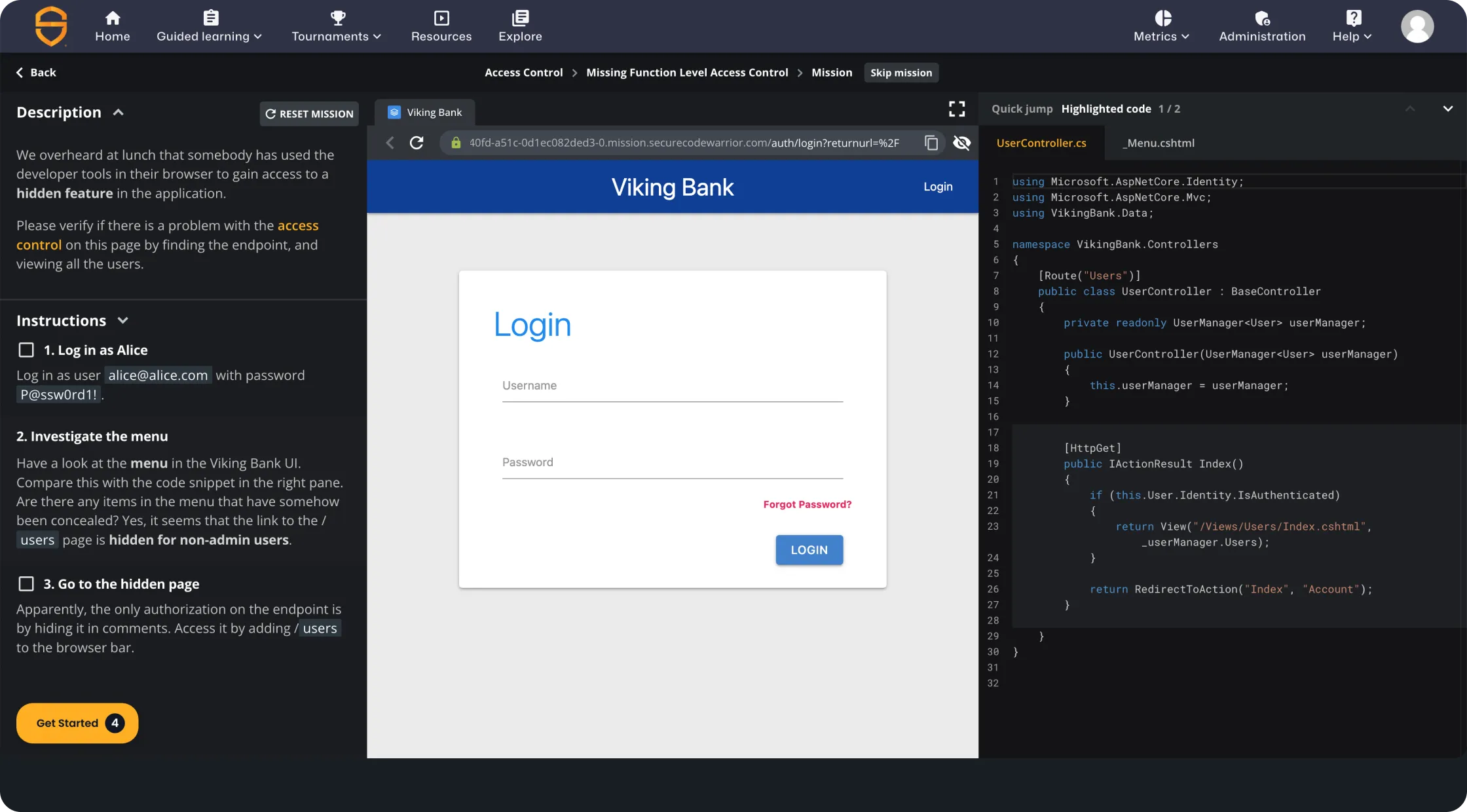
Task: Collapse the Description section
Action: tap(119, 112)
